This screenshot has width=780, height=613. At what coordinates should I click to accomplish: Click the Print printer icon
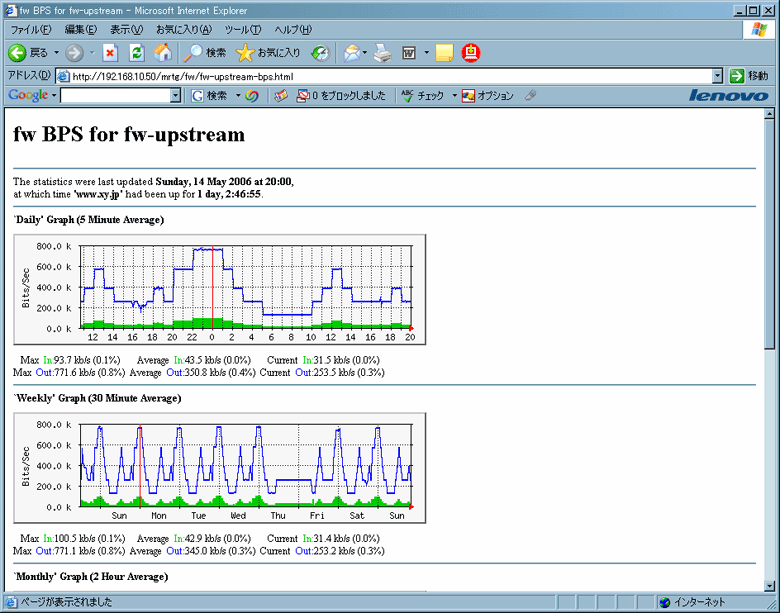pyautogui.click(x=382, y=52)
